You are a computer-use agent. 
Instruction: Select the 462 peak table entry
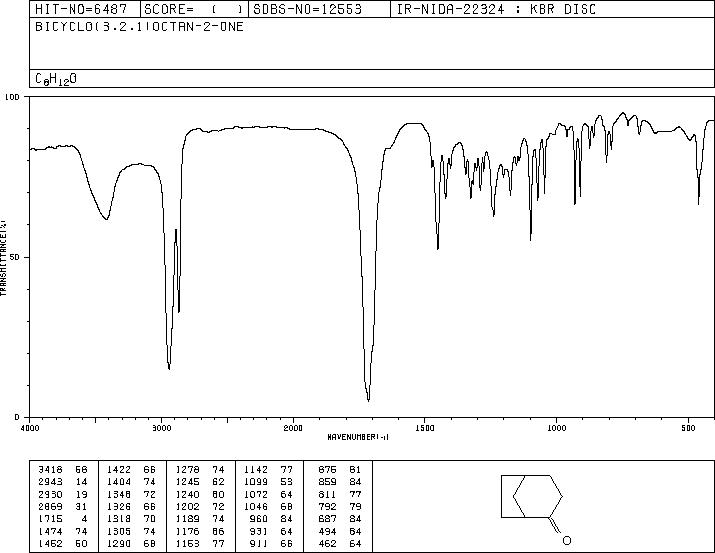[340, 544]
